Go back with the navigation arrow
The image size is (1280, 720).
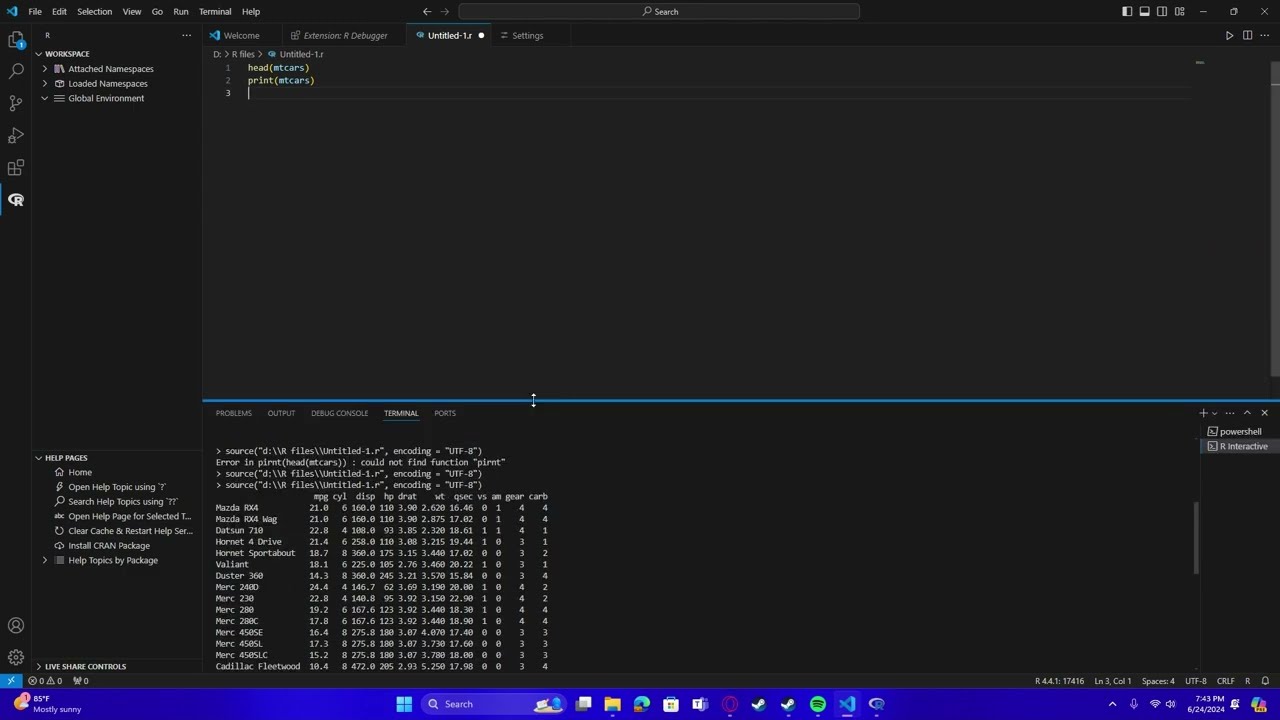(x=427, y=12)
